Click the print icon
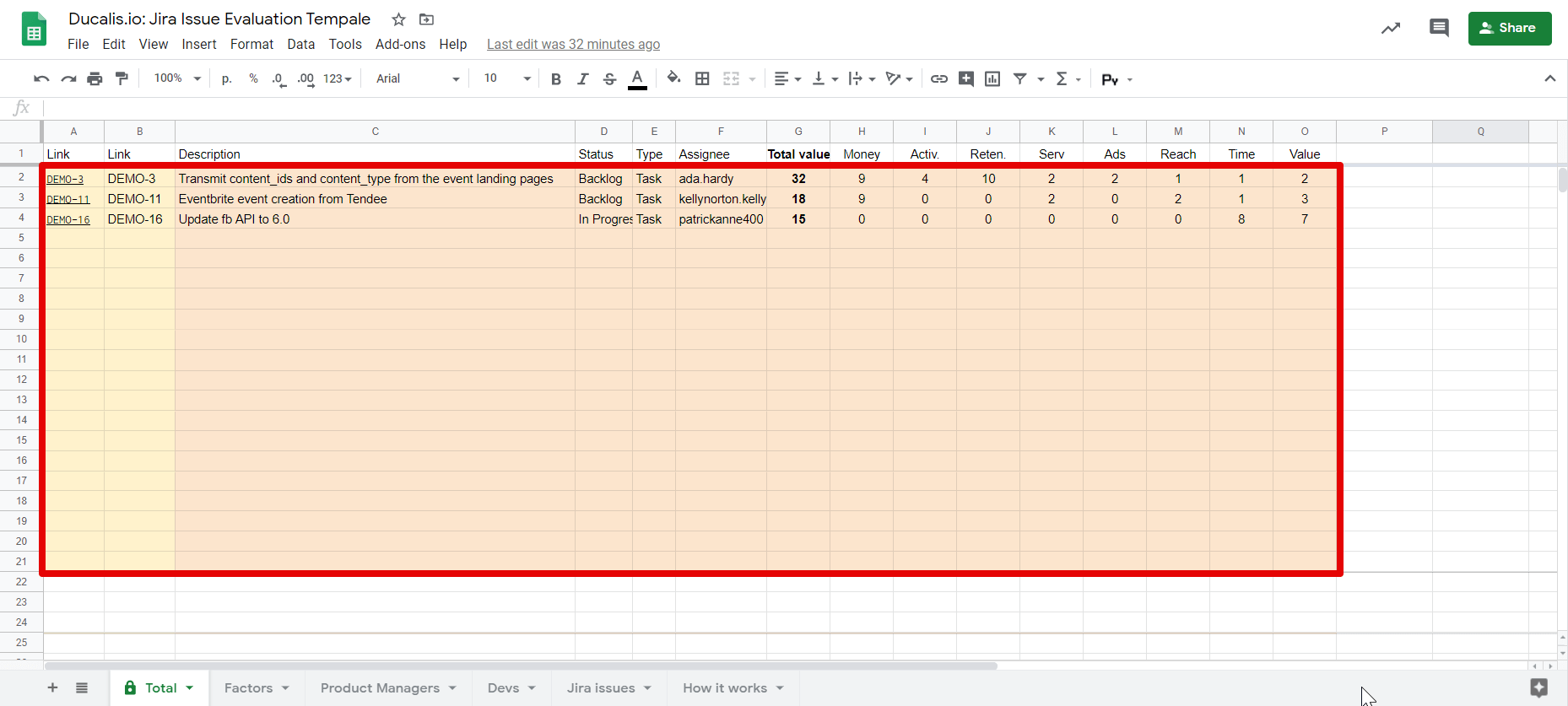Screen dimensions: 1568x706 coord(95,78)
